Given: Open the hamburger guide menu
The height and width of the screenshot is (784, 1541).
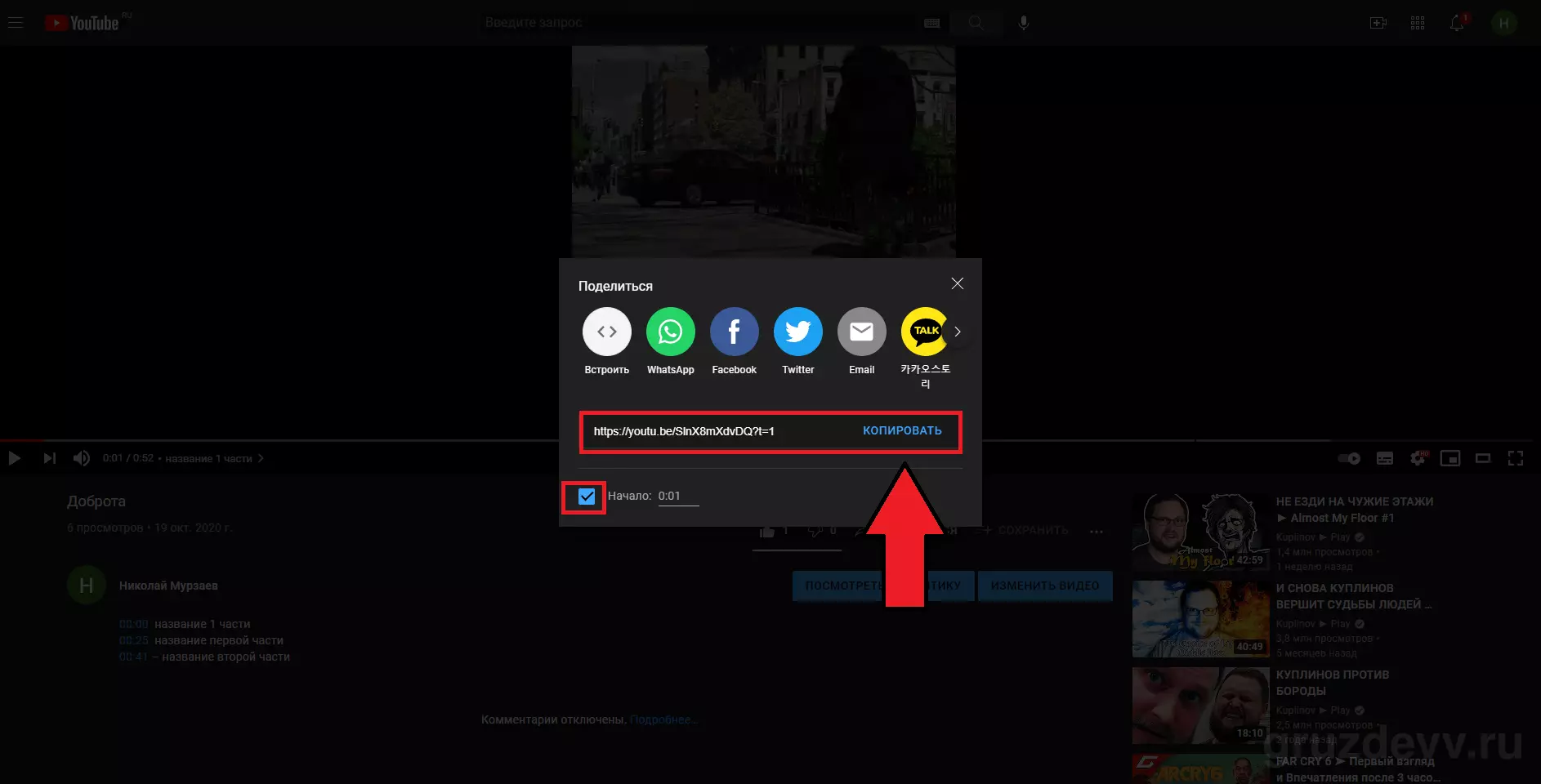Looking at the screenshot, I should [x=16, y=23].
